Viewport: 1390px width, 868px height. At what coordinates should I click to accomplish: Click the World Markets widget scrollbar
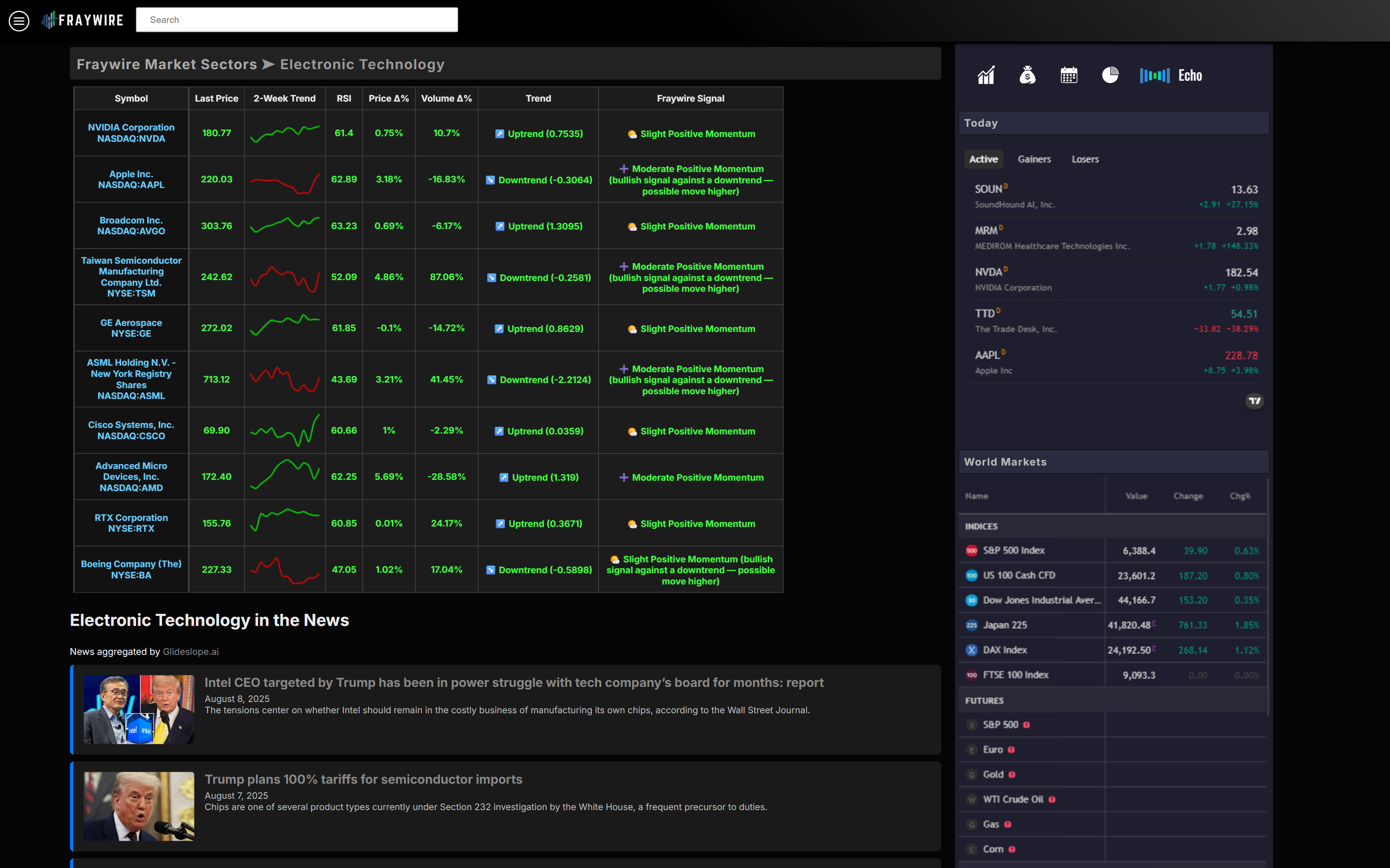coord(1267,597)
